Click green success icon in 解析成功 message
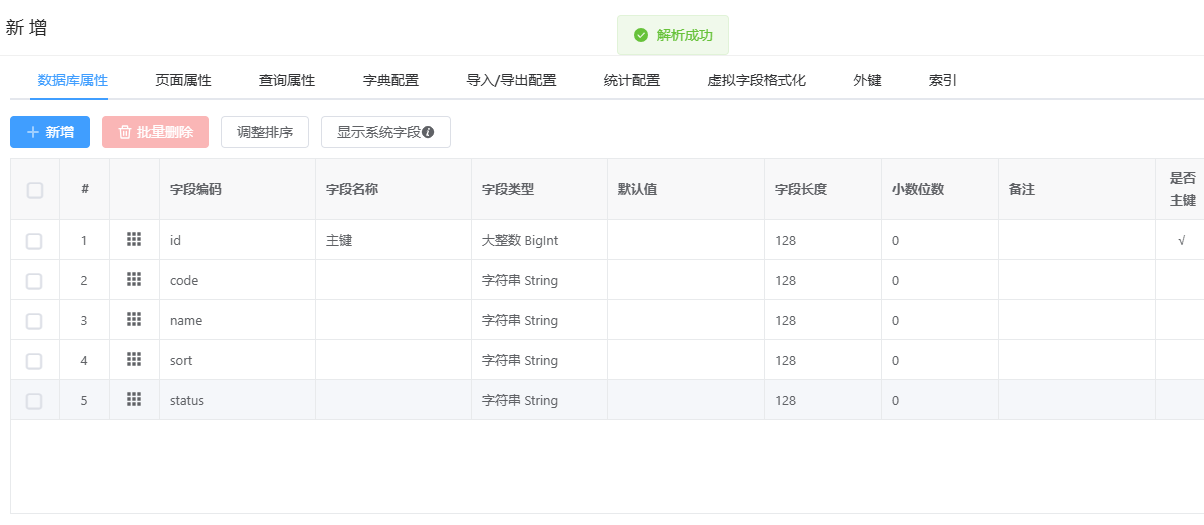 tap(641, 35)
